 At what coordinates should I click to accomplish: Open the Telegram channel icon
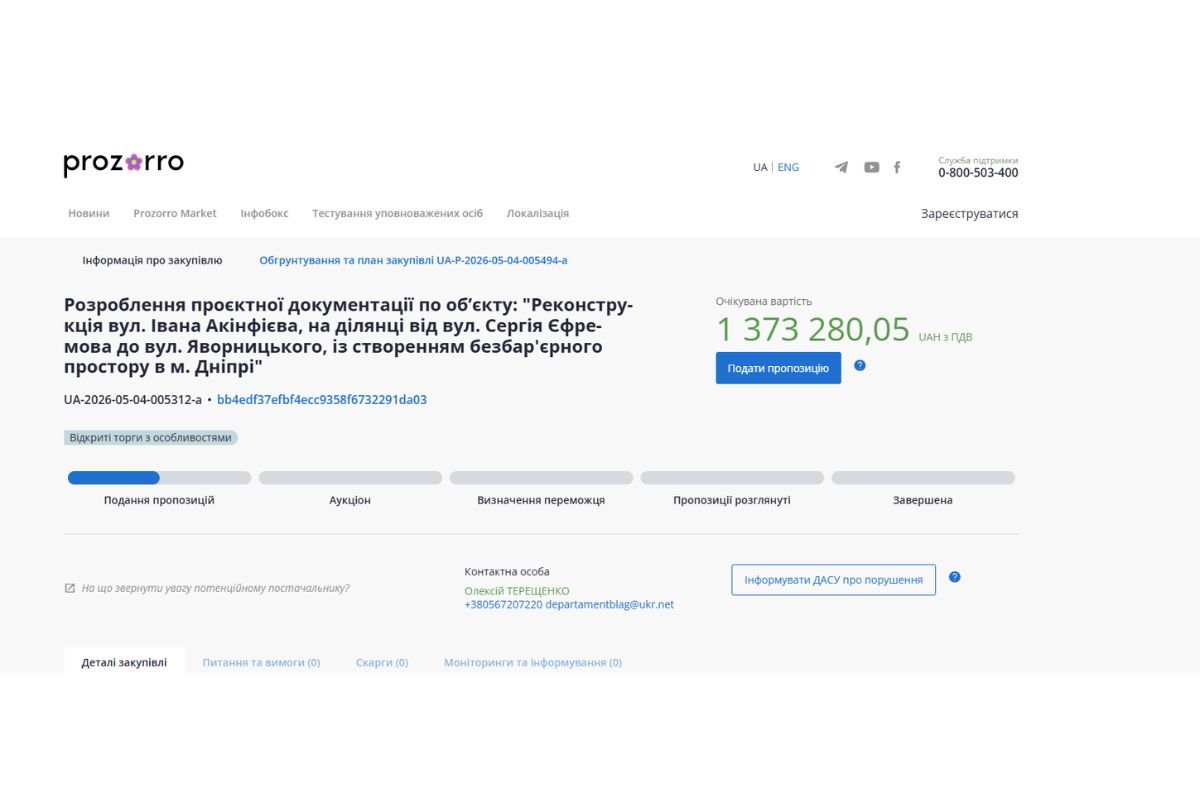[841, 167]
